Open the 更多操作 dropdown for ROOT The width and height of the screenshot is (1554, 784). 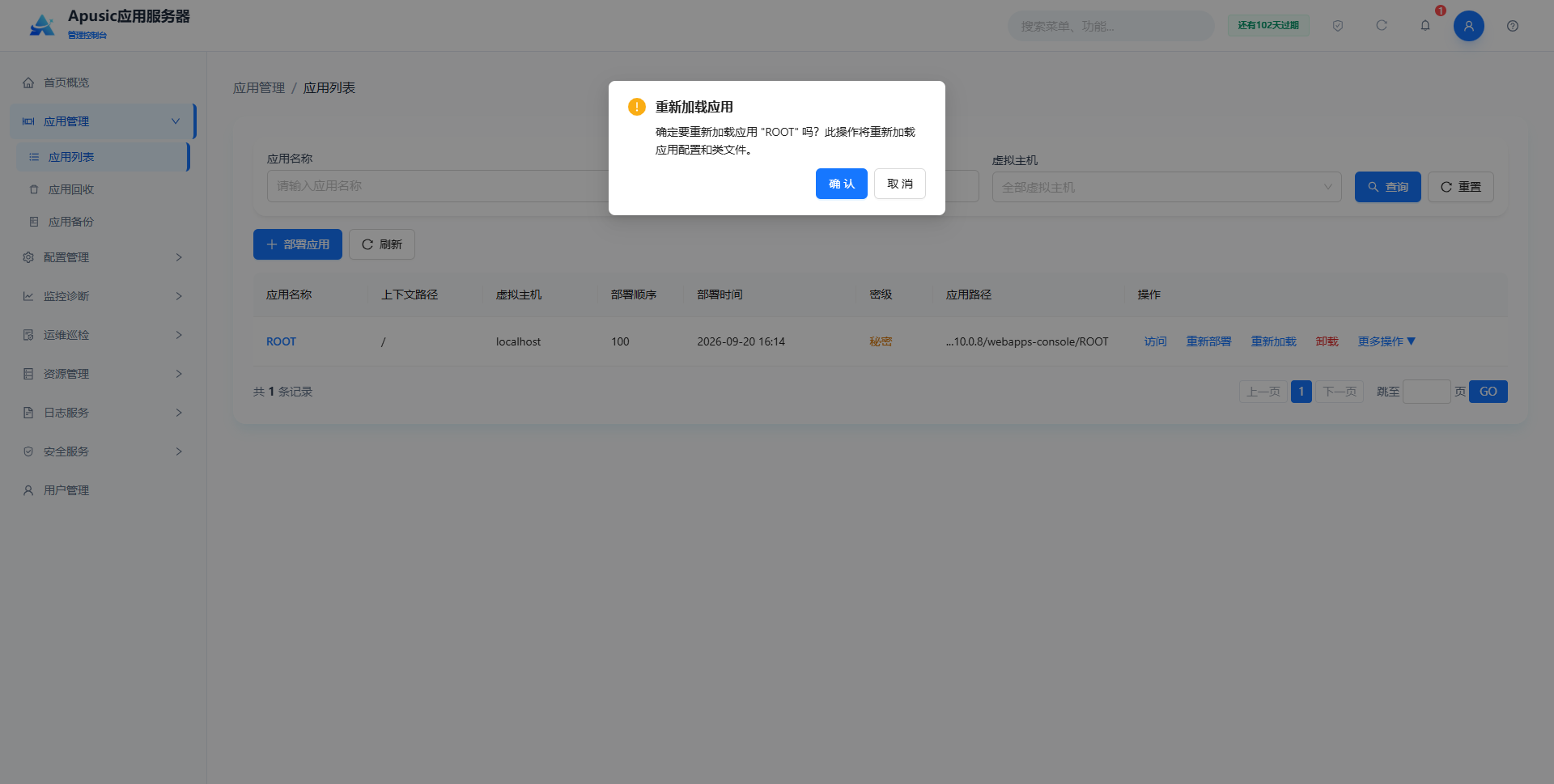(x=1386, y=341)
